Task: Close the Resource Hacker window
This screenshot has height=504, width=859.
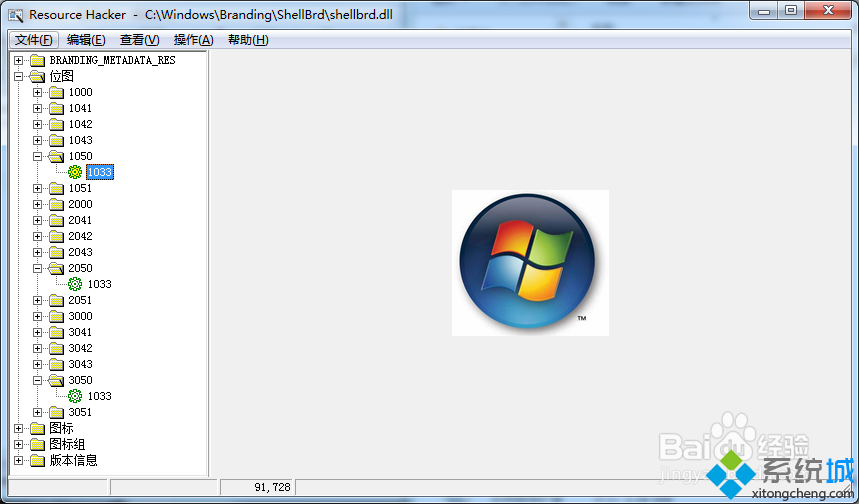Action: [828, 11]
